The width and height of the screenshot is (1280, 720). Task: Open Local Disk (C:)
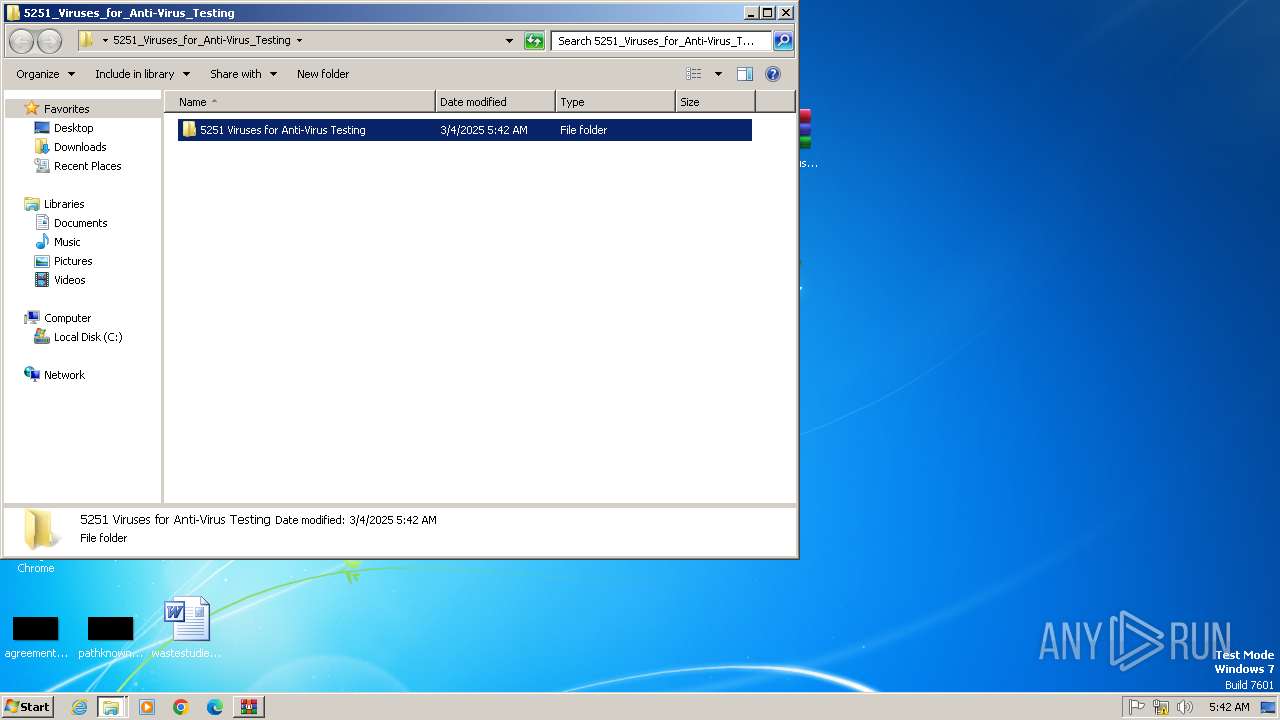(88, 337)
